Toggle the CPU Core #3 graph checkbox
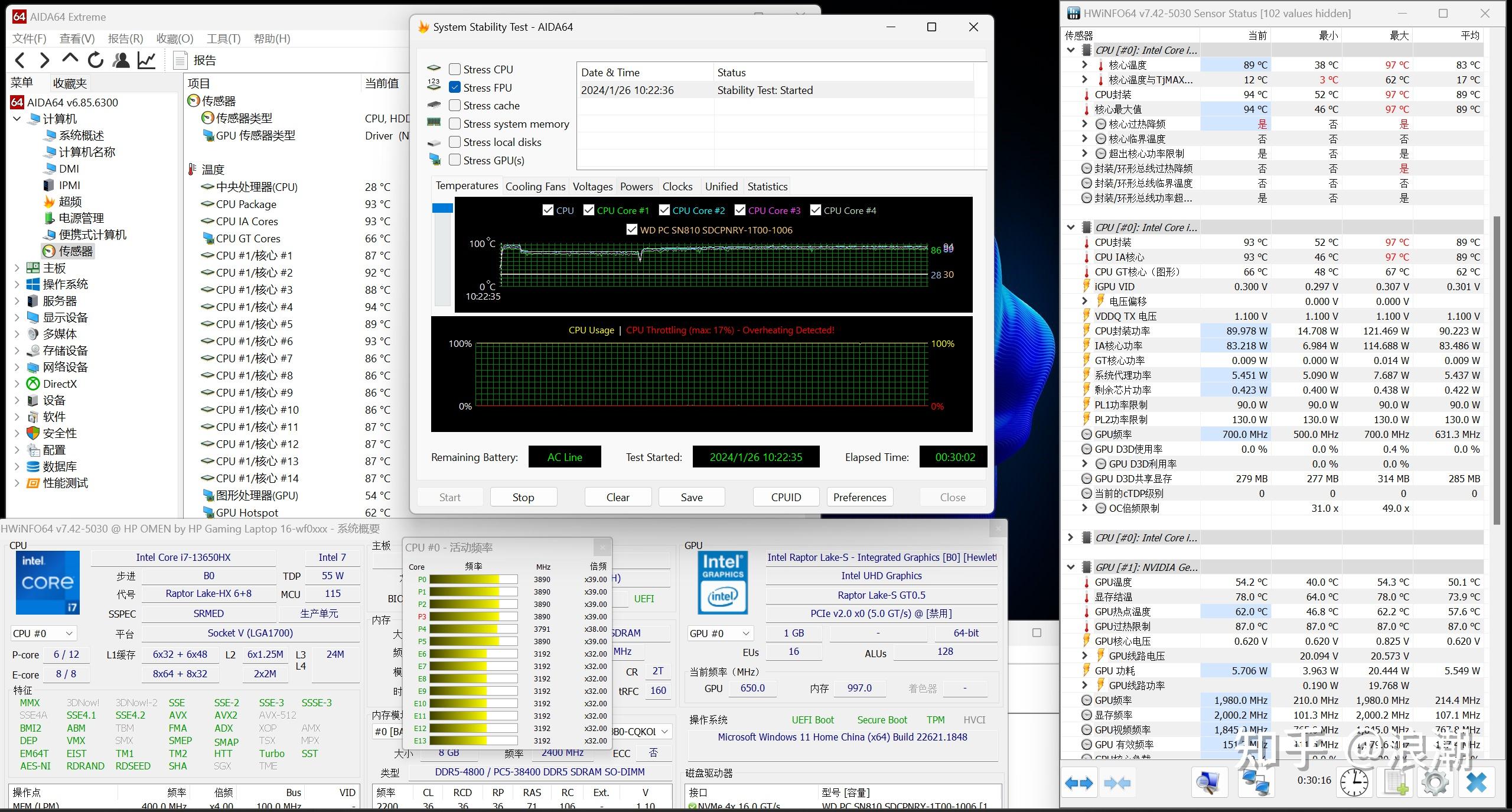Viewport: 1512px width, 812px height. [x=740, y=210]
